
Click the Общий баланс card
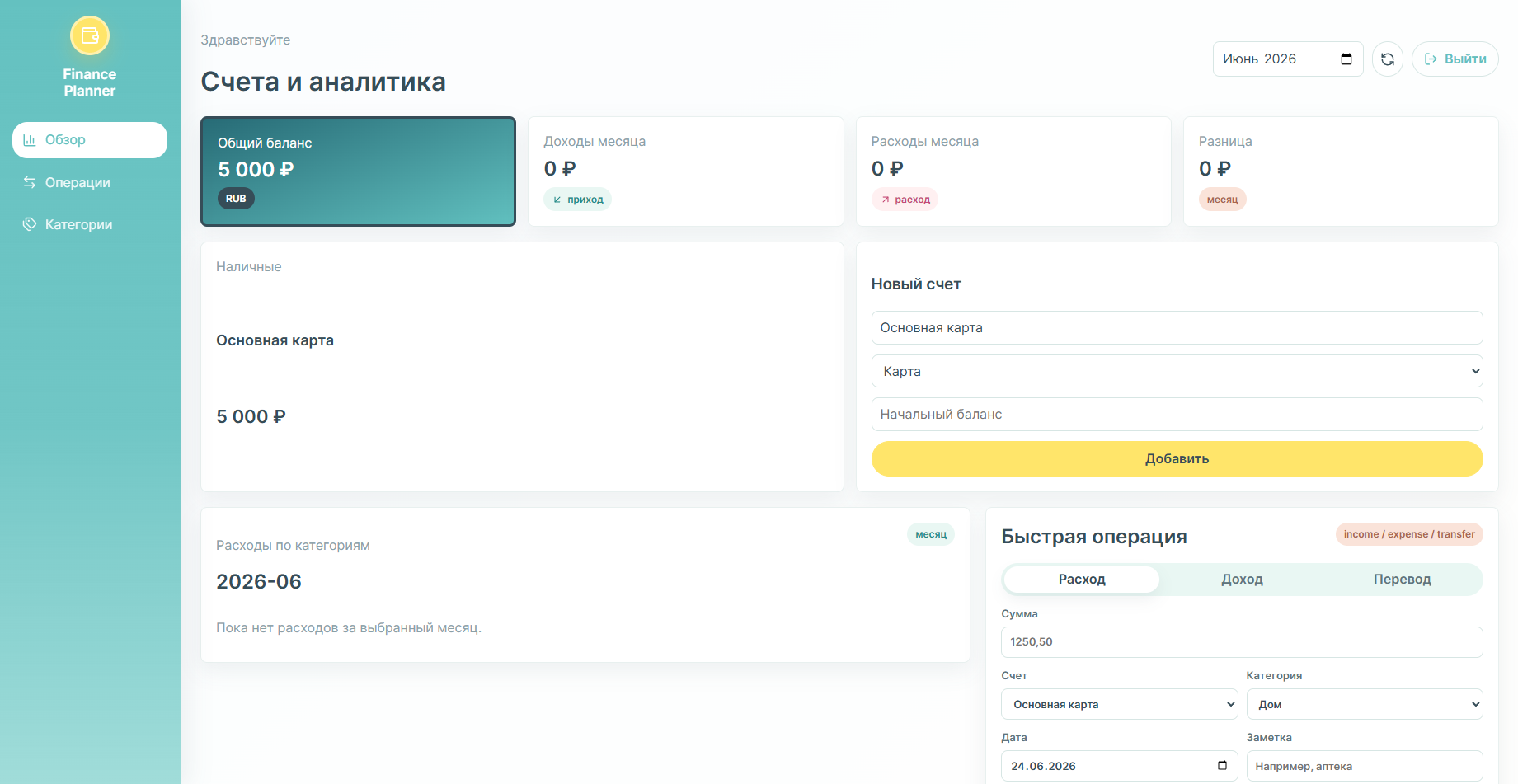coord(358,171)
